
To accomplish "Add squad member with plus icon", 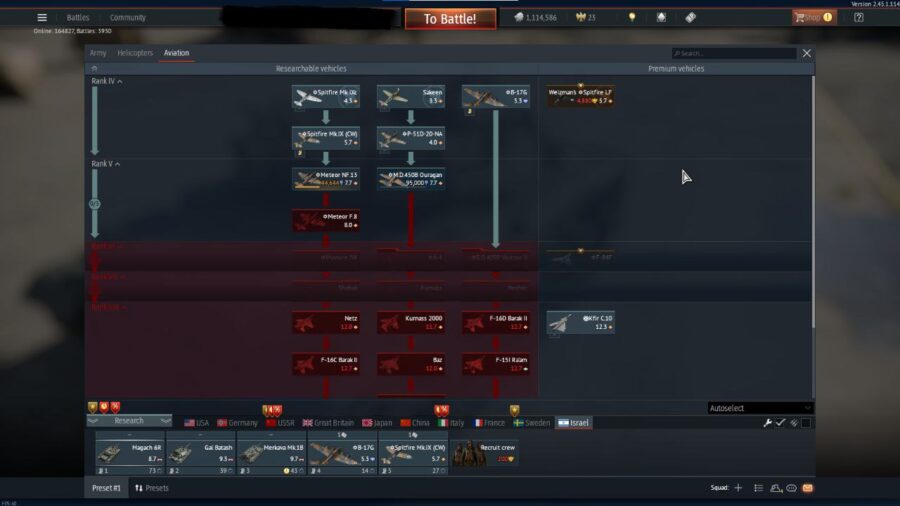I will click(x=738, y=488).
